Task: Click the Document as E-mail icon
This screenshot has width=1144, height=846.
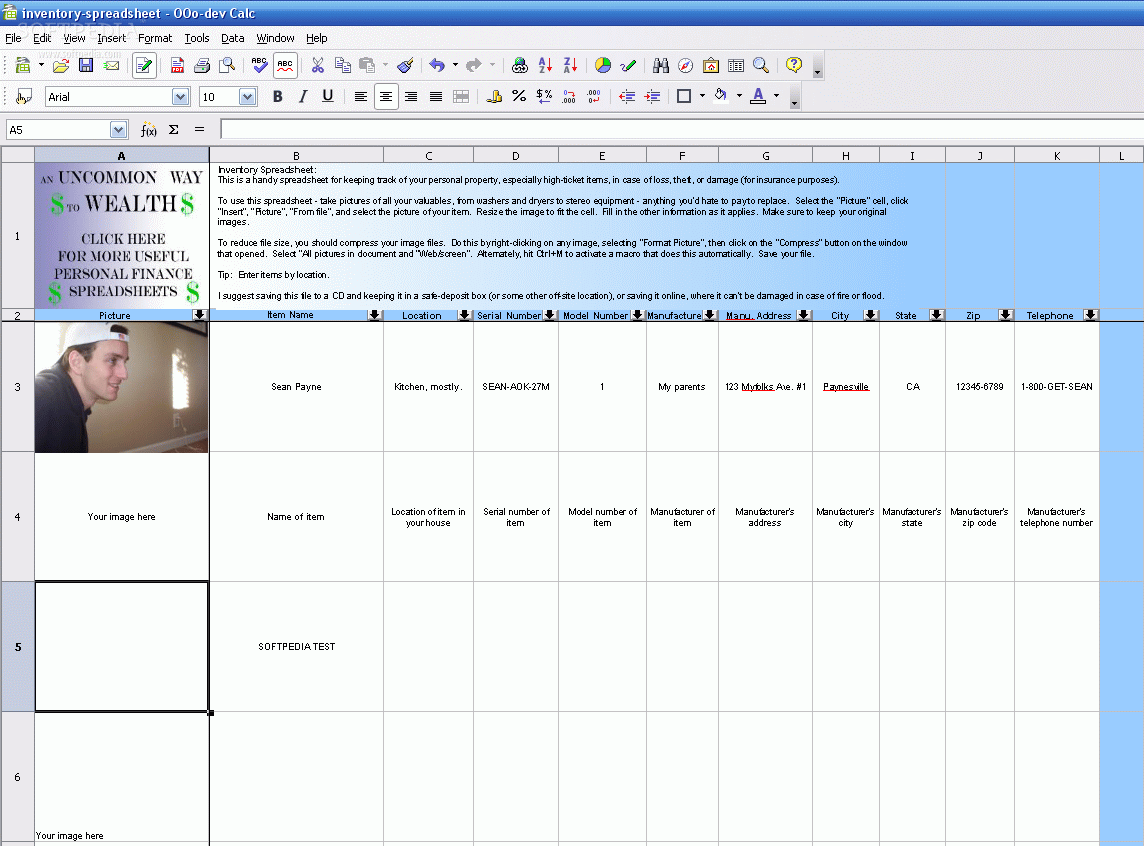Action: click(111, 66)
